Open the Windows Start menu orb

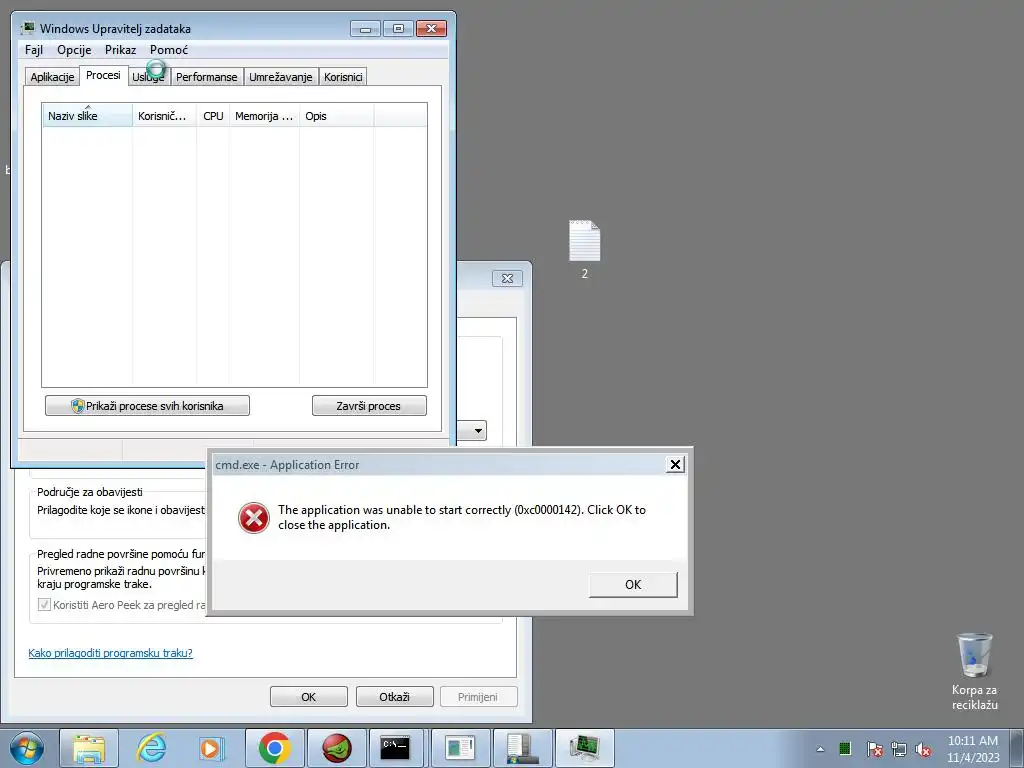27,748
